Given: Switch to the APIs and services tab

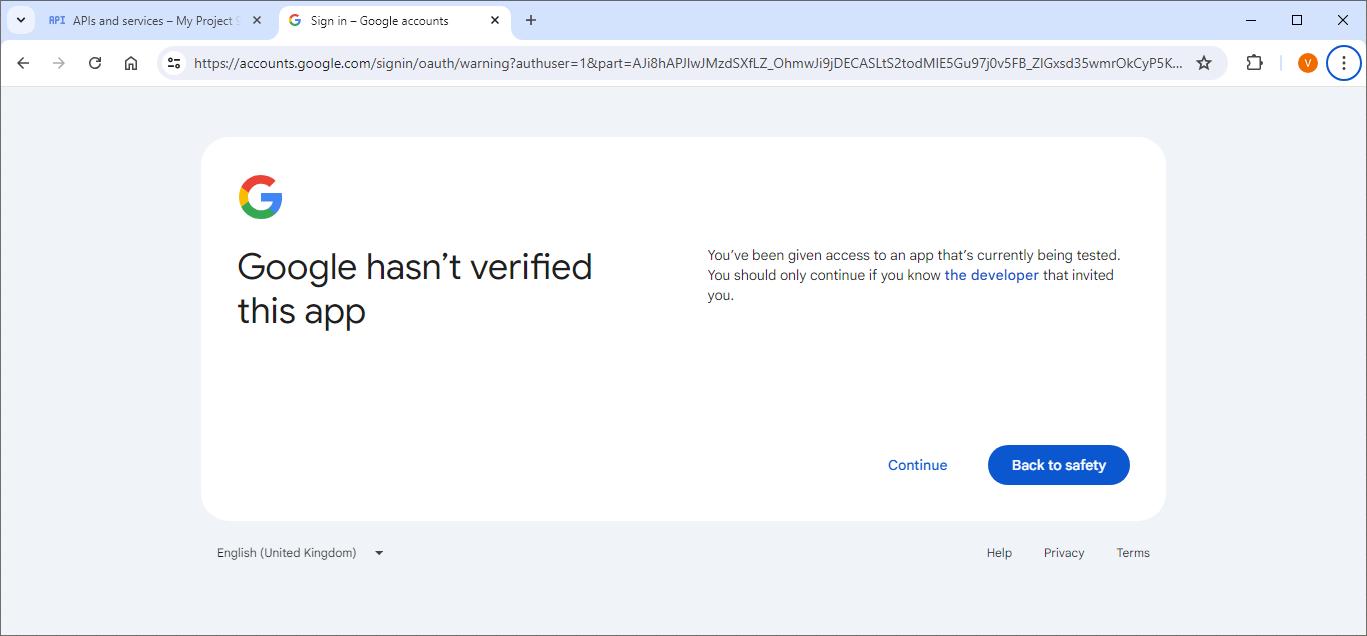Looking at the screenshot, I should 155,20.
